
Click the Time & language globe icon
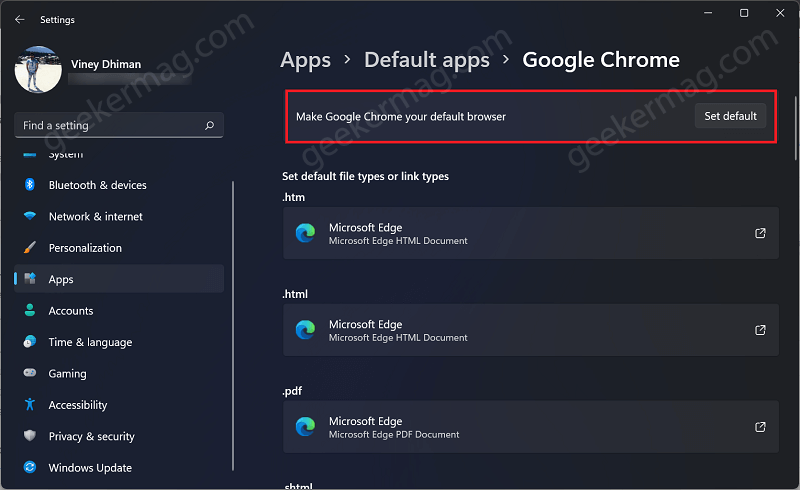coord(30,341)
